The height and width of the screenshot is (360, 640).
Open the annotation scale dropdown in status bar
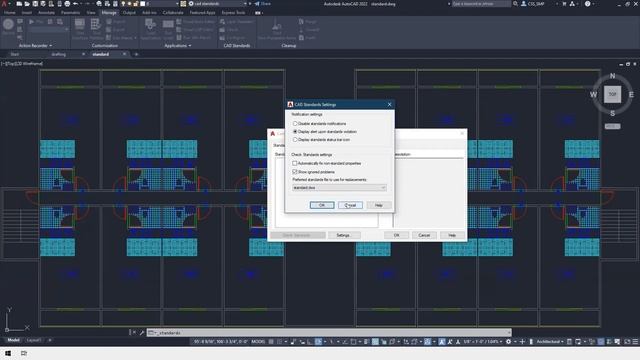click(483, 342)
